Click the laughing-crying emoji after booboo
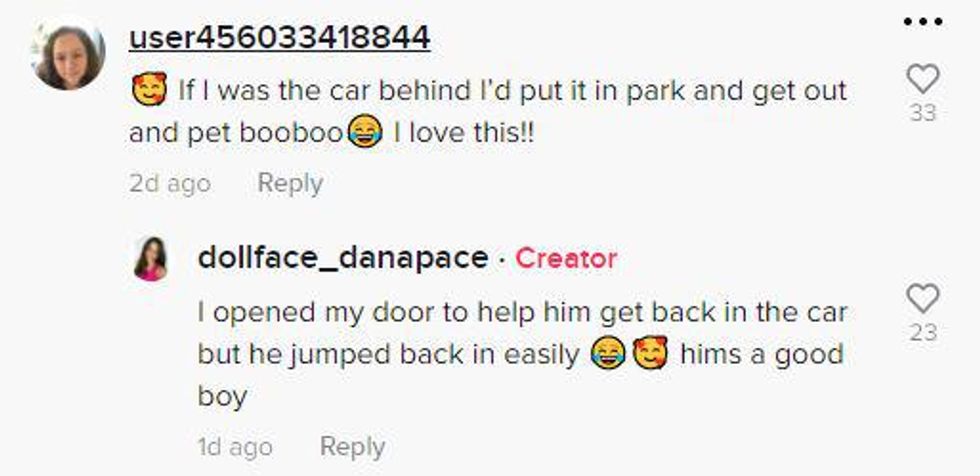 (365, 133)
